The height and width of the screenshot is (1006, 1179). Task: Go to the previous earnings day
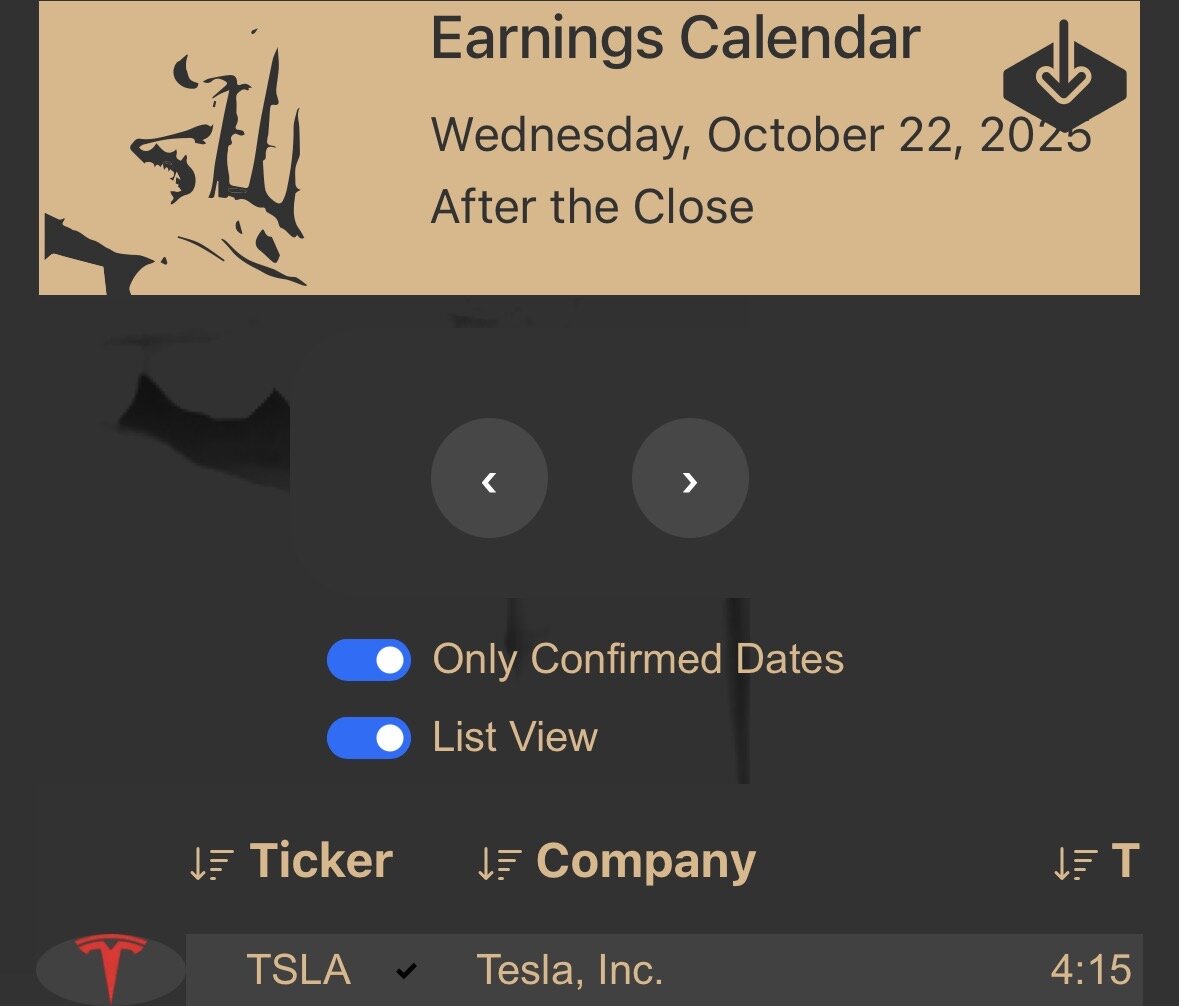point(489,478)
